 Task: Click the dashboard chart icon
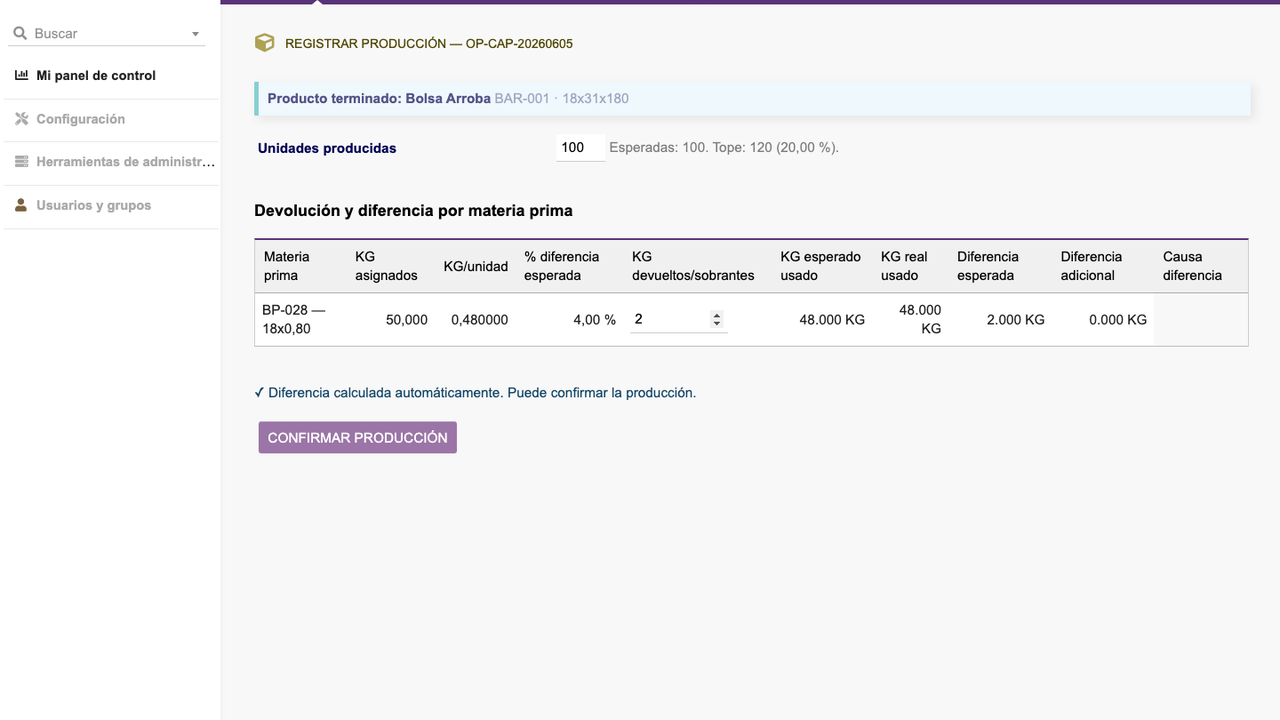(21, 75)
